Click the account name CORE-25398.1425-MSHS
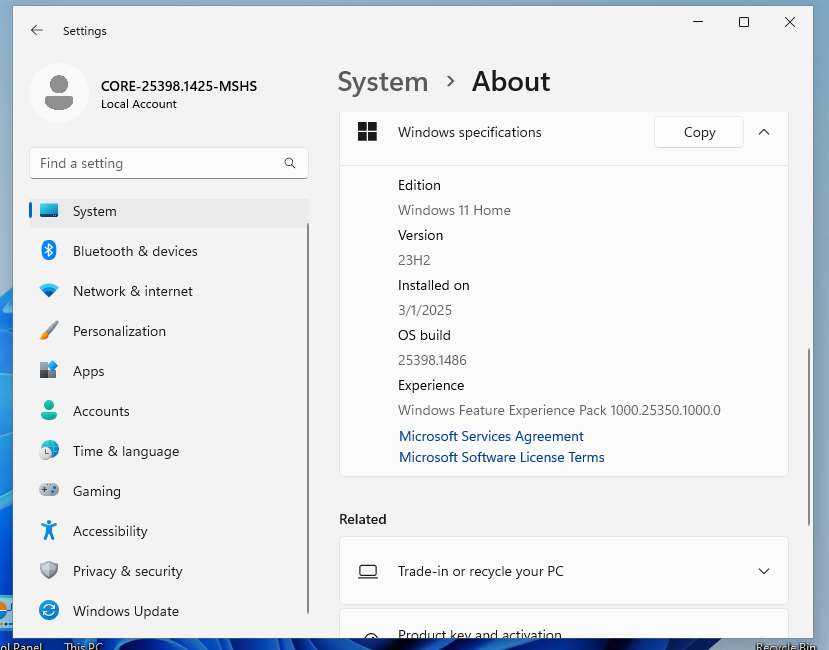The image size is (829, 650). click(x=179, y=86)
